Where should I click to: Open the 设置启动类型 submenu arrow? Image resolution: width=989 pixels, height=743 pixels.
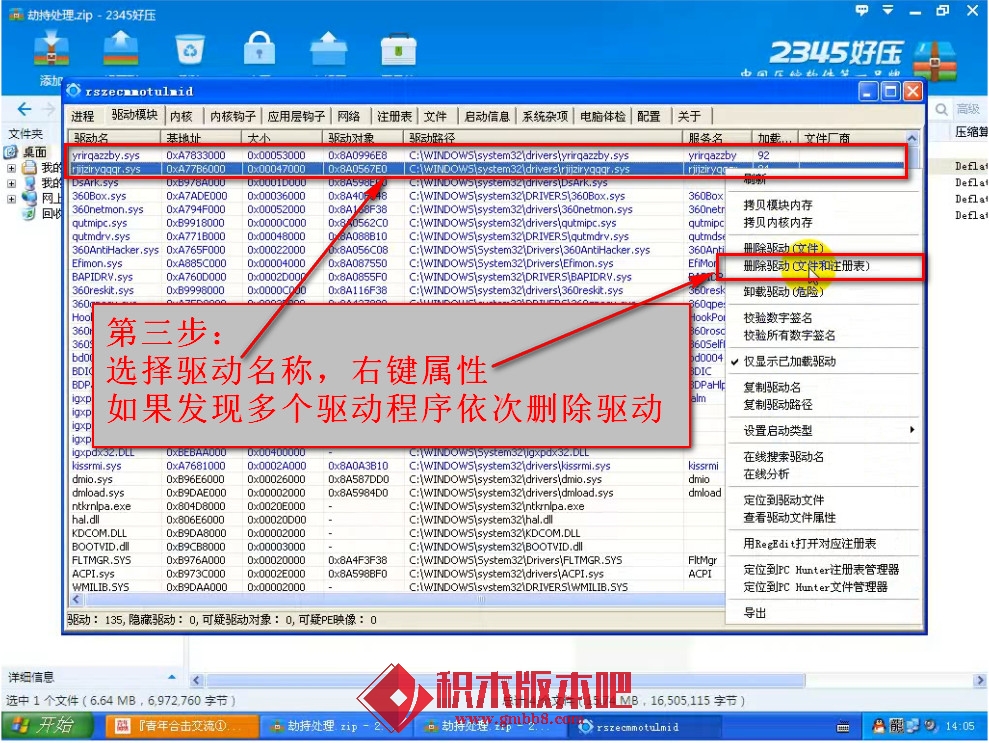(x=911, y=430)
